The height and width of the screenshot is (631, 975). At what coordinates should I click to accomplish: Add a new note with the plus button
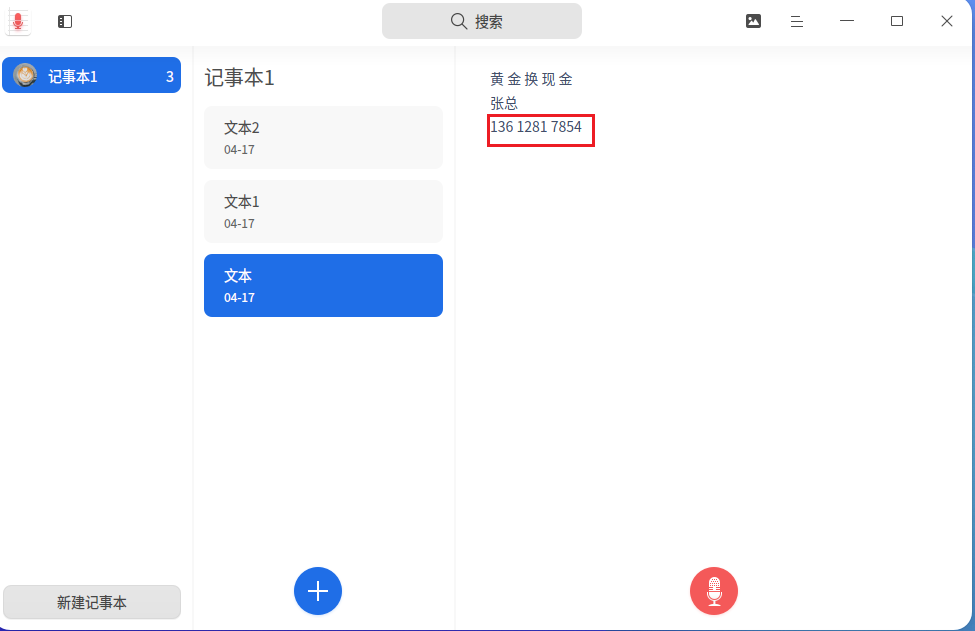pos(318,590)
